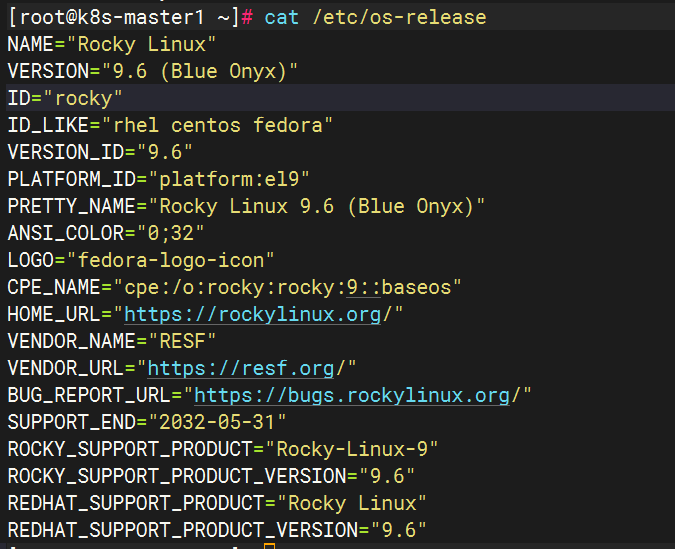The height and width of the screenshot is (549, 675).
Task: Click the ROCKY_SUPPORT_PRODUCT_VERSION="9.6" line
Action: 211,477
